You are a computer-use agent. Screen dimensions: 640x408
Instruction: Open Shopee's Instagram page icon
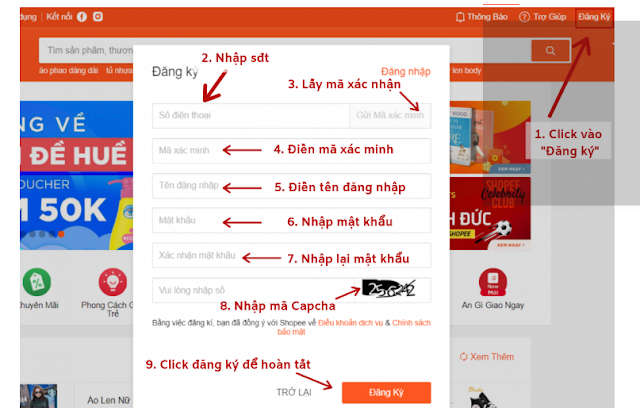(x=98, y=16)
